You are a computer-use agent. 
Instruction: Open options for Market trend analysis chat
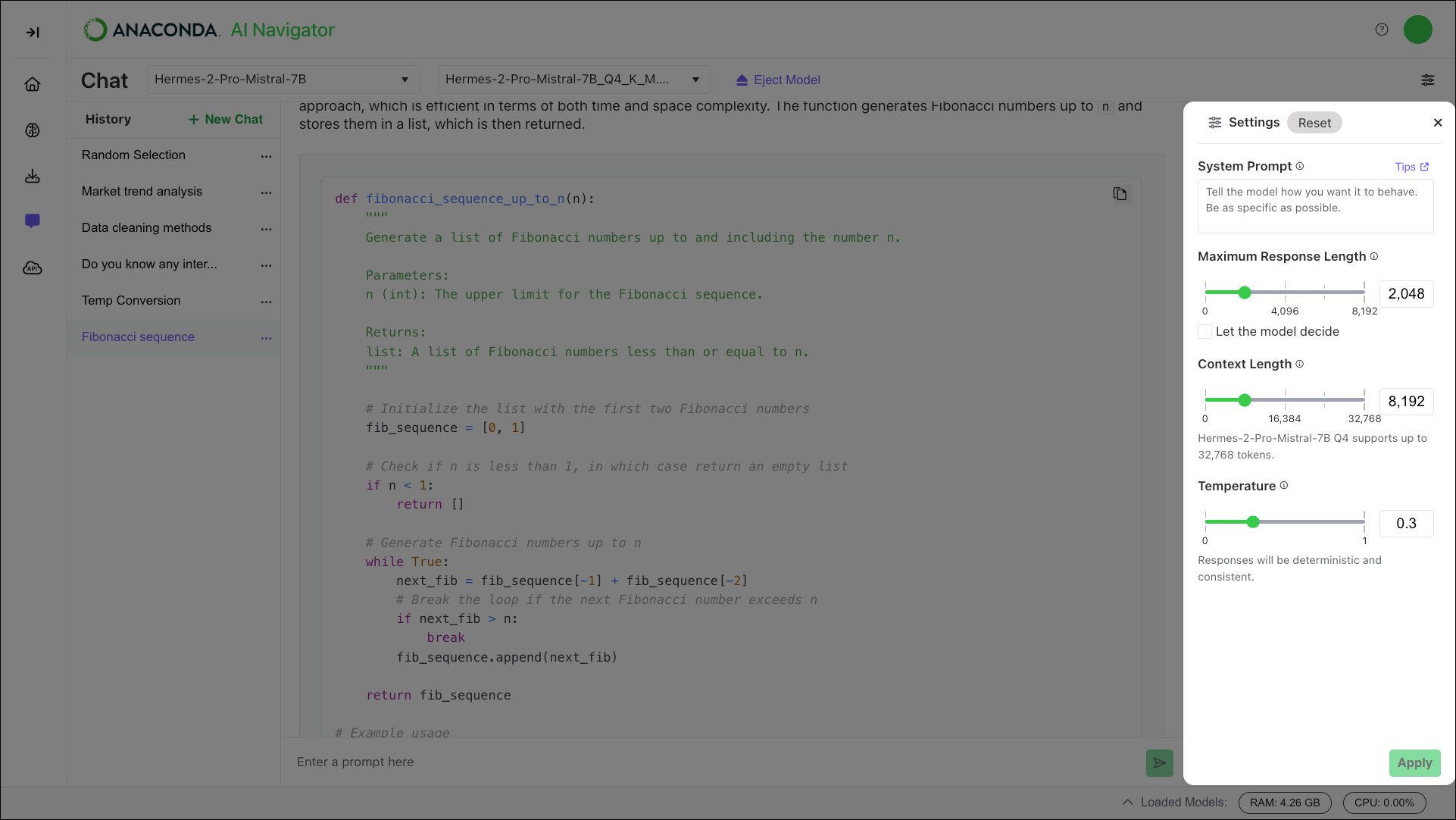pyautogui.click(x=266, y=192)
